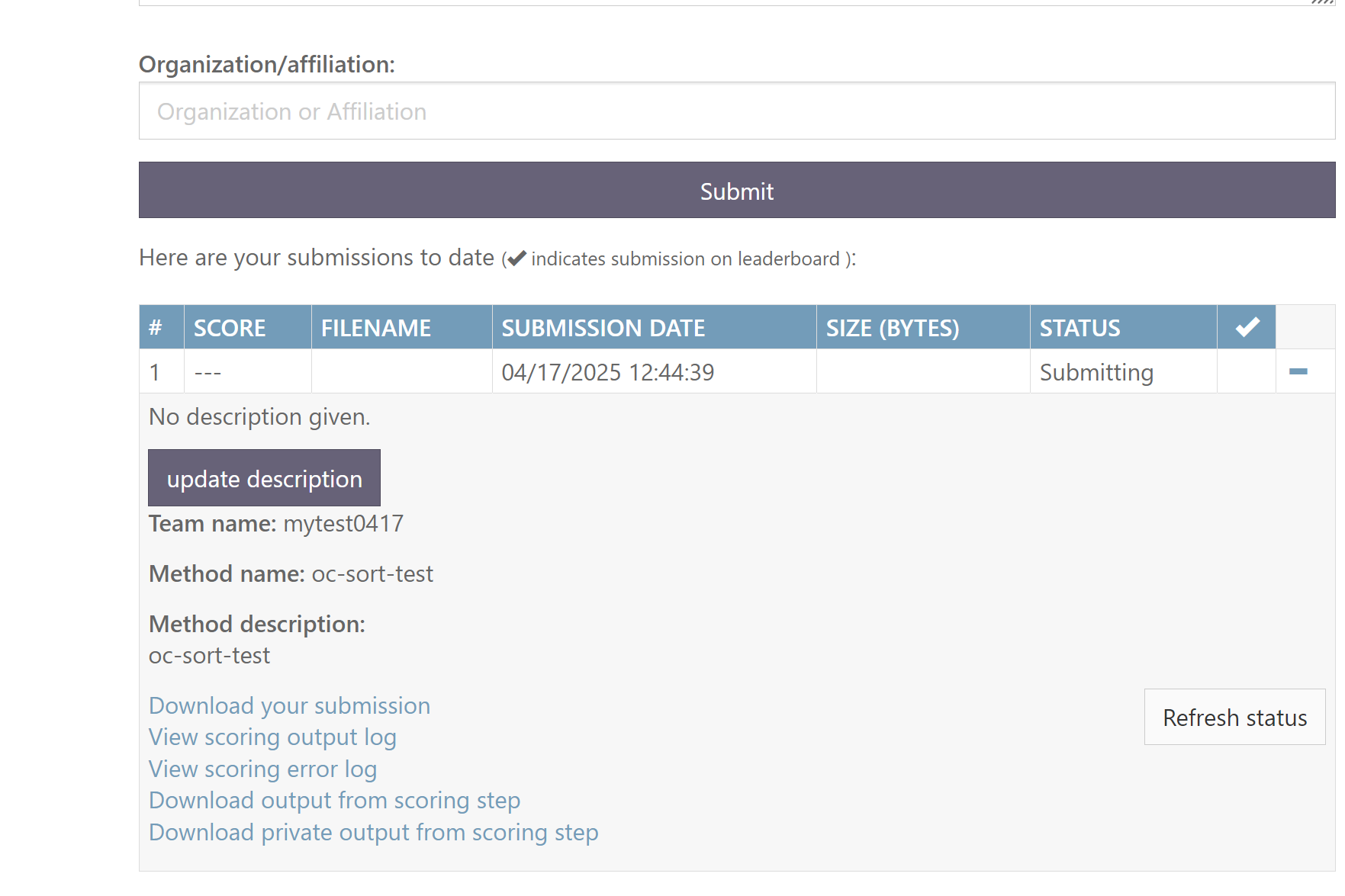Open View scoring output log
Screen dimensions: 1345x896
[272, 737]
